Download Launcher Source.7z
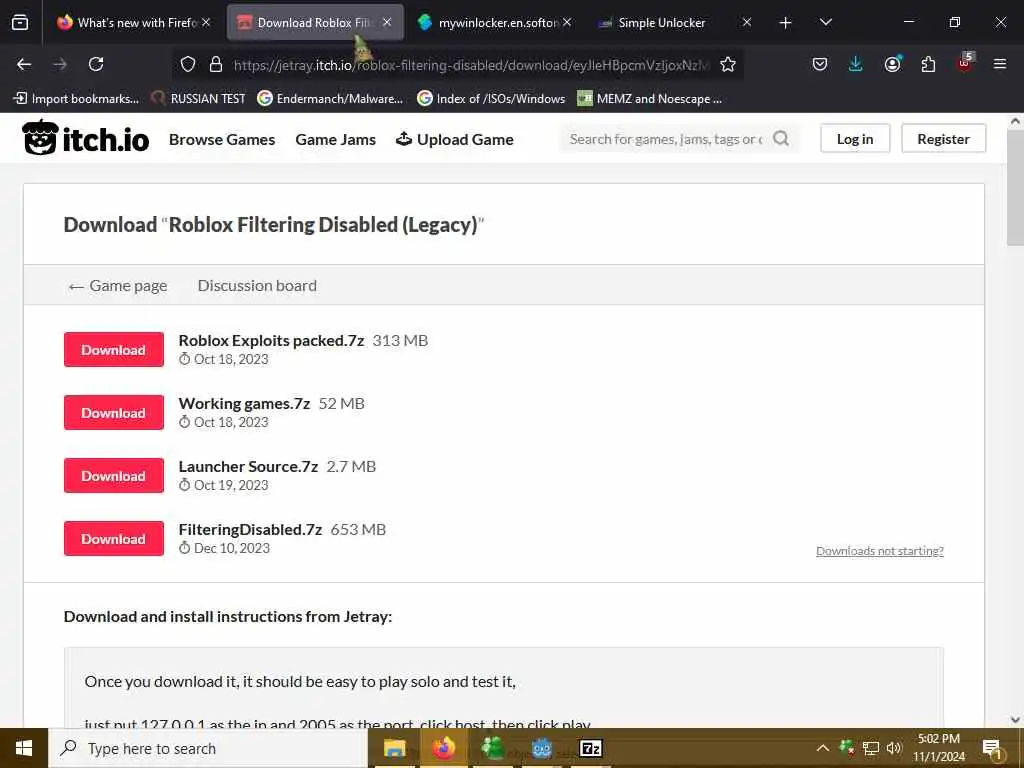 point(114,475)
